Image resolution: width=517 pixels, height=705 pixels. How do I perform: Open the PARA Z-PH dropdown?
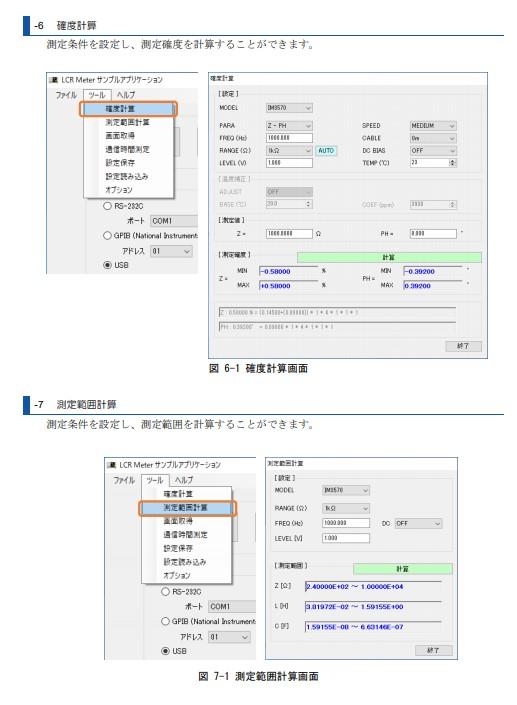click(x=289, y=125)
